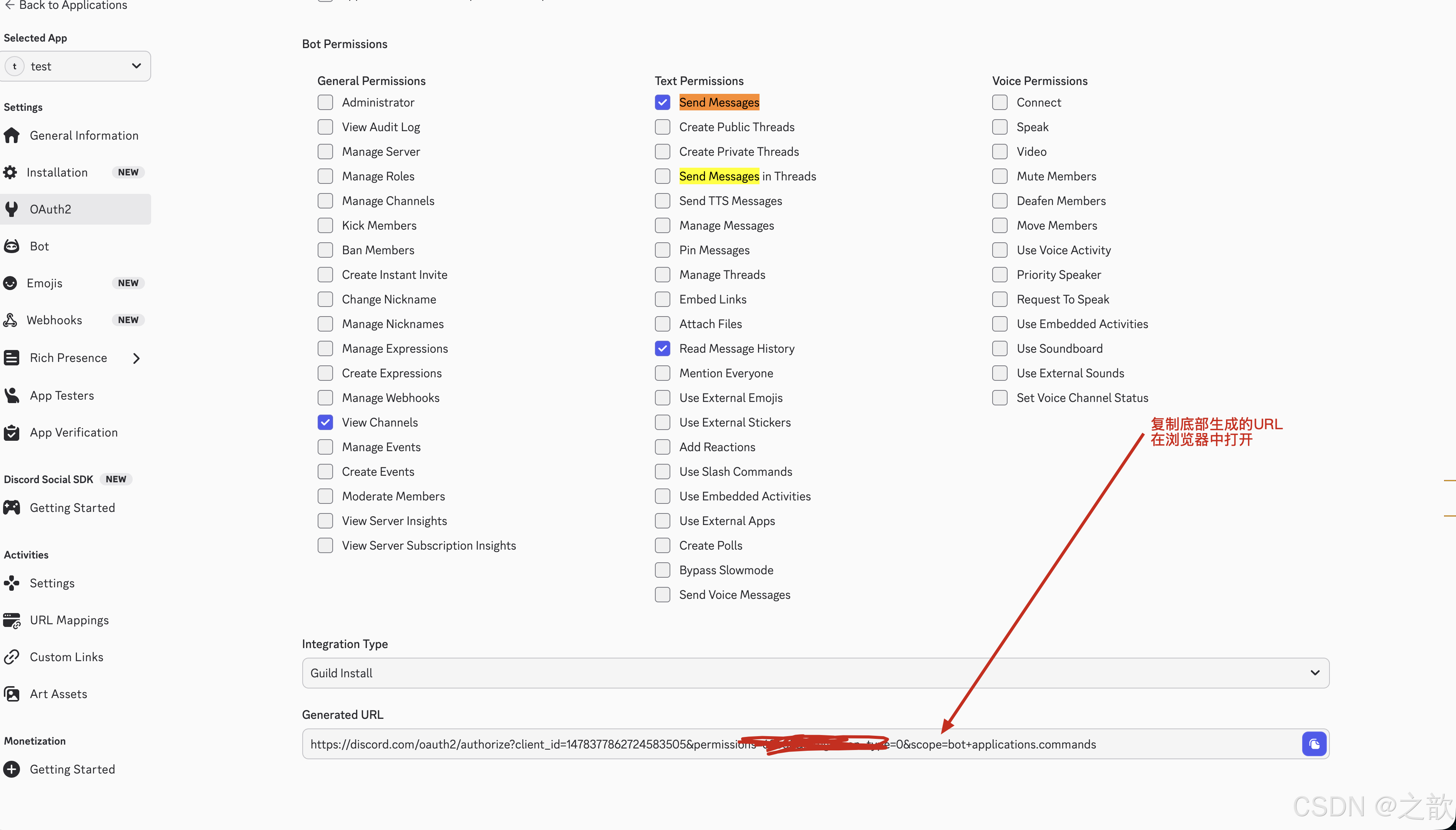Click the Bot robot icon in sidebar
1456x830 pixels.
pyautogui.click(x=12, y=246)
